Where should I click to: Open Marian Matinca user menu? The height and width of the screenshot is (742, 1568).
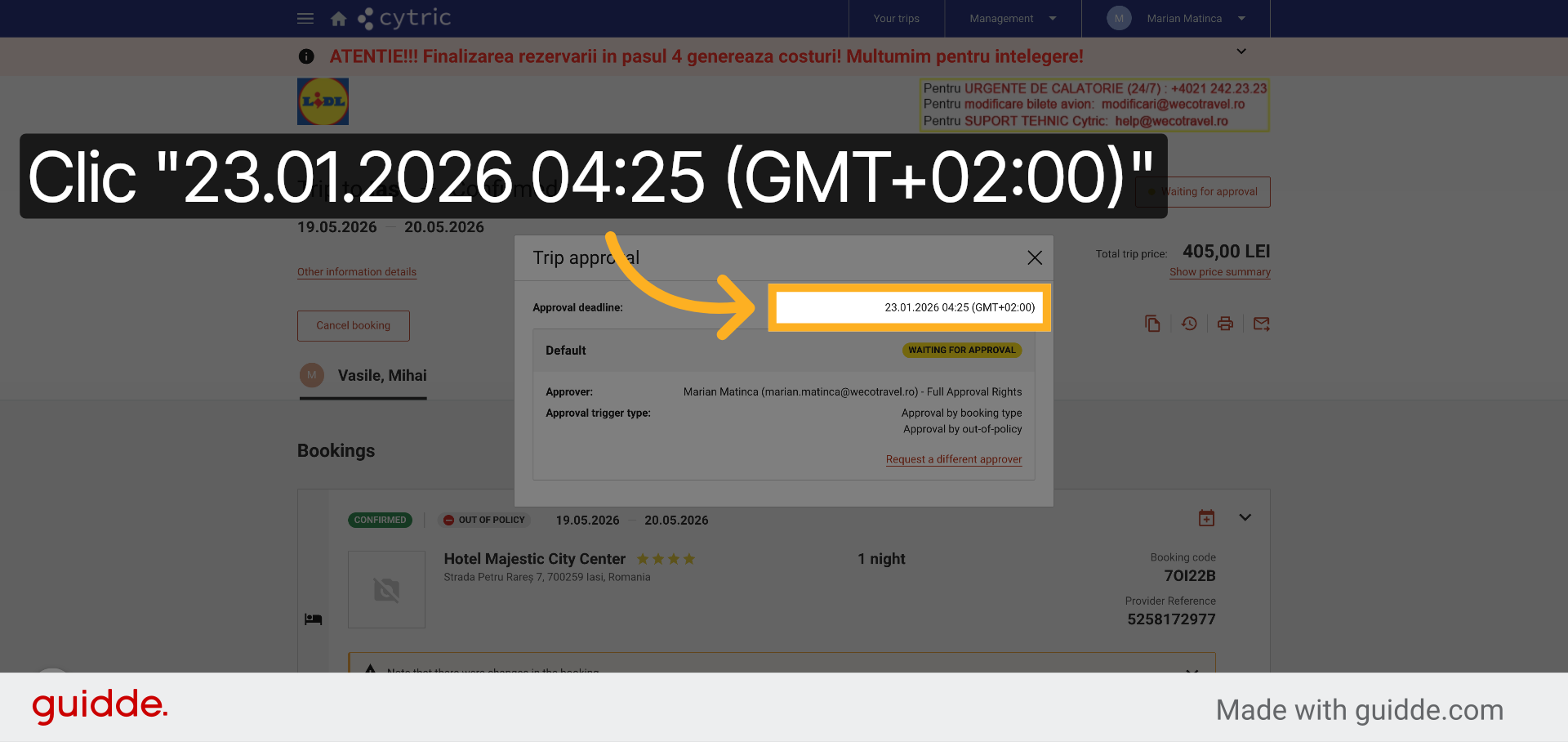pos(1195,18)
